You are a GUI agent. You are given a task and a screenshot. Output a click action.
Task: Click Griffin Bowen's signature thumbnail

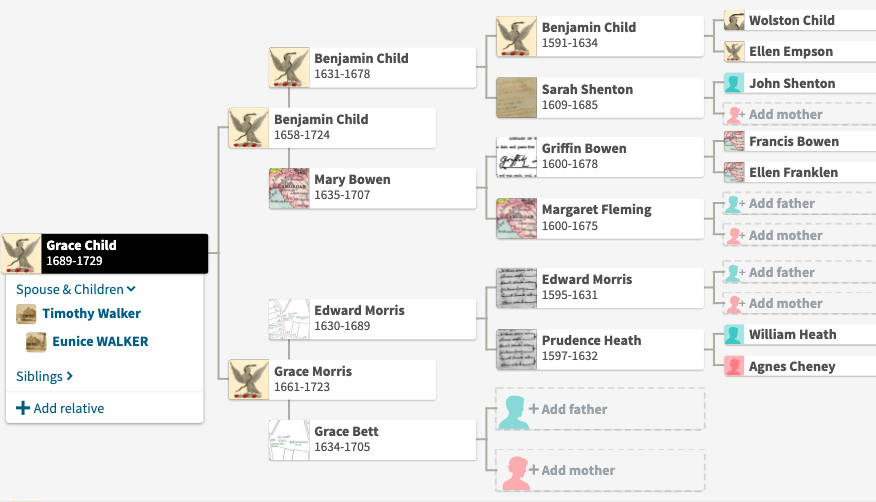coord(516,157)
